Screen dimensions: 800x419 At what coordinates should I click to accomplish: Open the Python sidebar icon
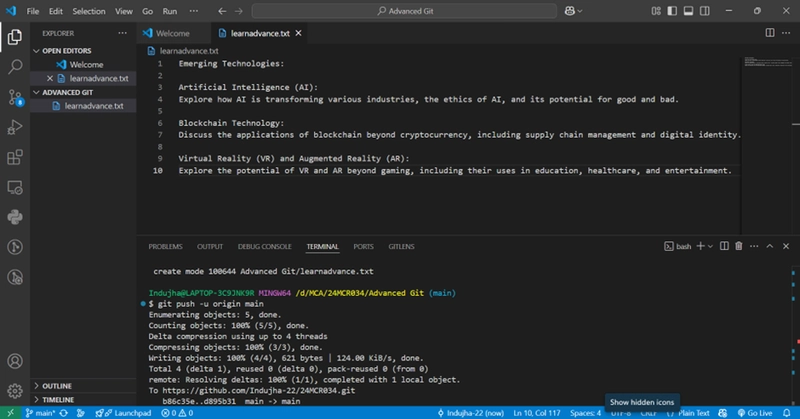point(15,217)
